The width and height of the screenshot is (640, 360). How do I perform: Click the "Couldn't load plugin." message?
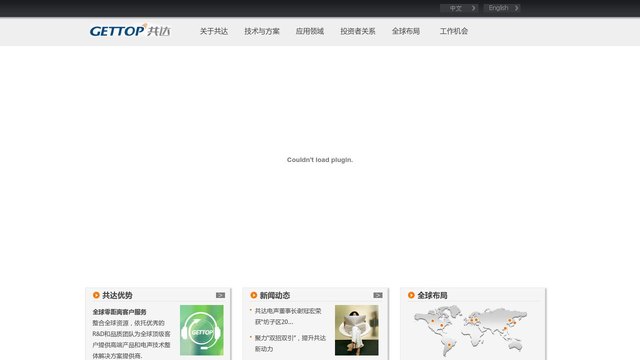click(320, 160)
